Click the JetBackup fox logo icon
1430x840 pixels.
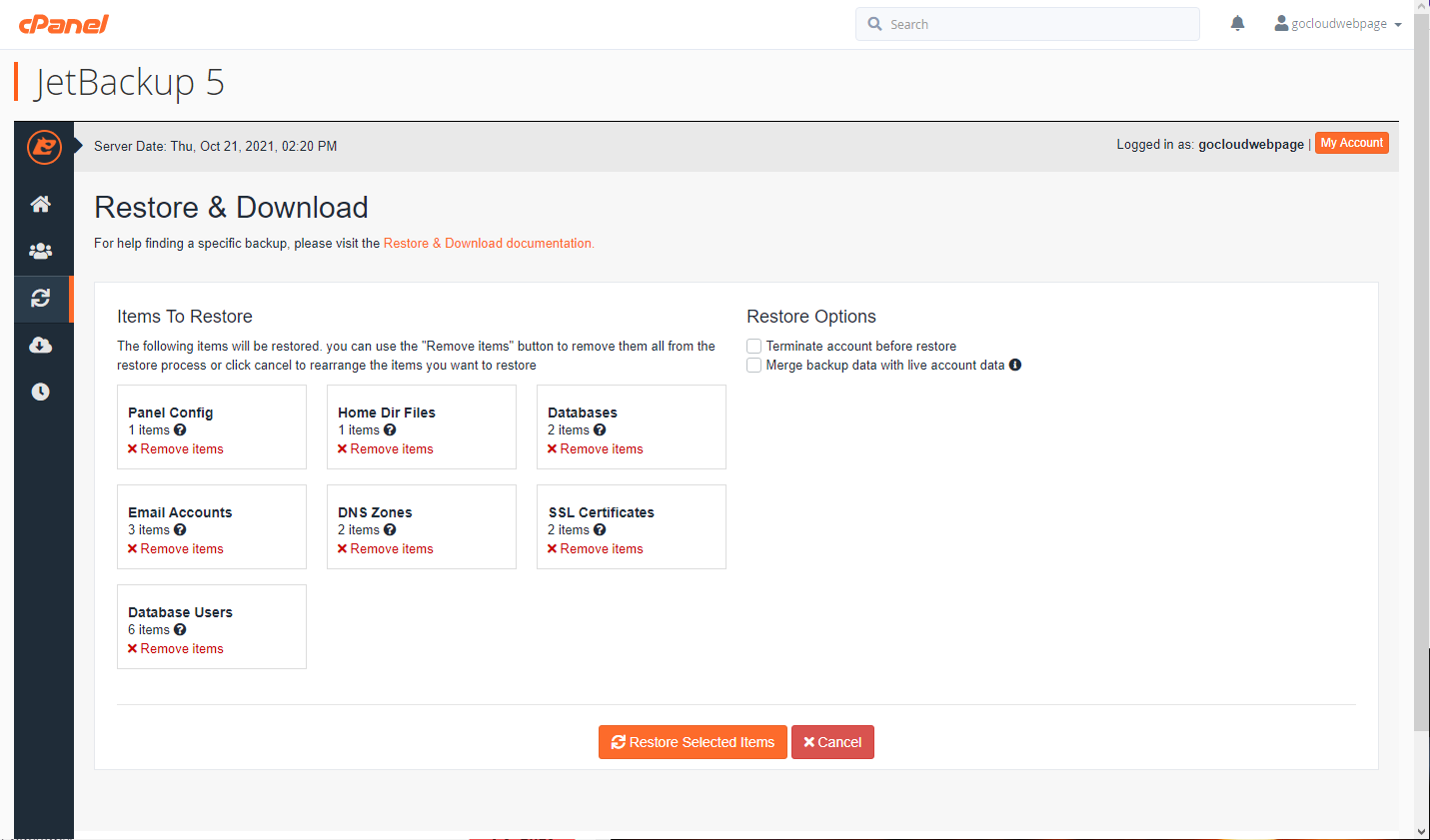[44, 147]
